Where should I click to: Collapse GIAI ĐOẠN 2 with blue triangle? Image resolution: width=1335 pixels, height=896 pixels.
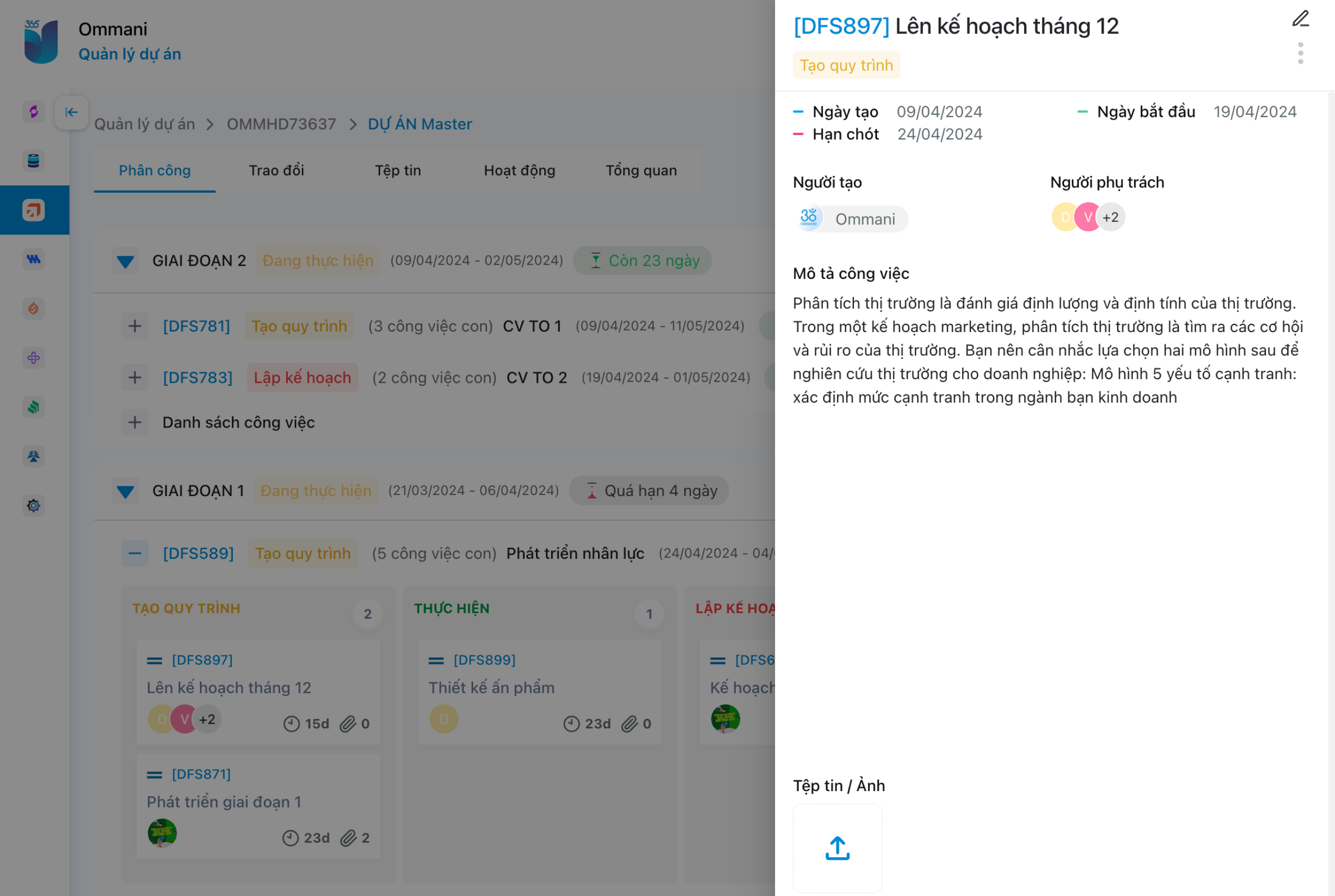[125, 261]
